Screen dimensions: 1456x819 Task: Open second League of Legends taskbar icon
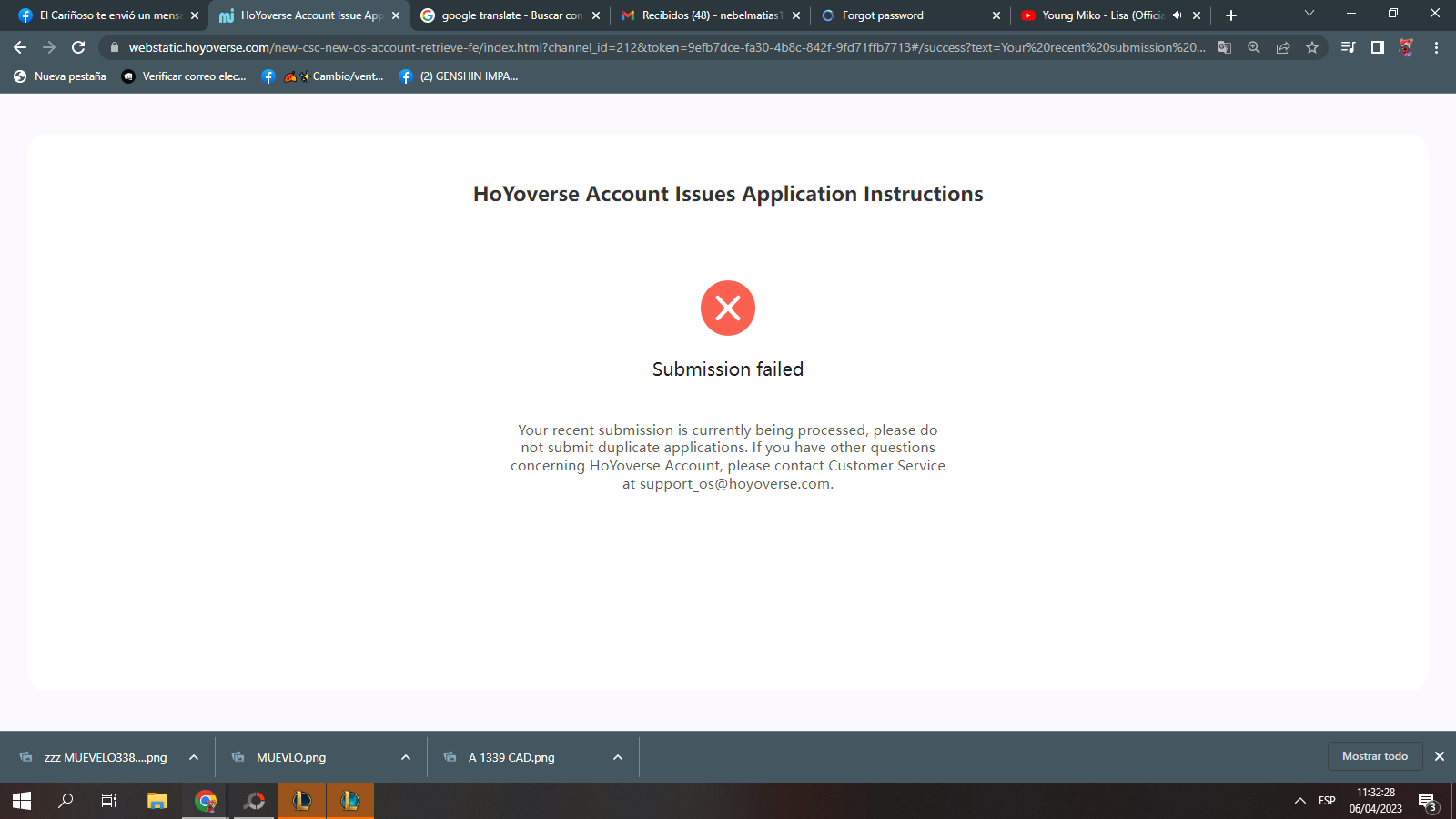point(350,801)
